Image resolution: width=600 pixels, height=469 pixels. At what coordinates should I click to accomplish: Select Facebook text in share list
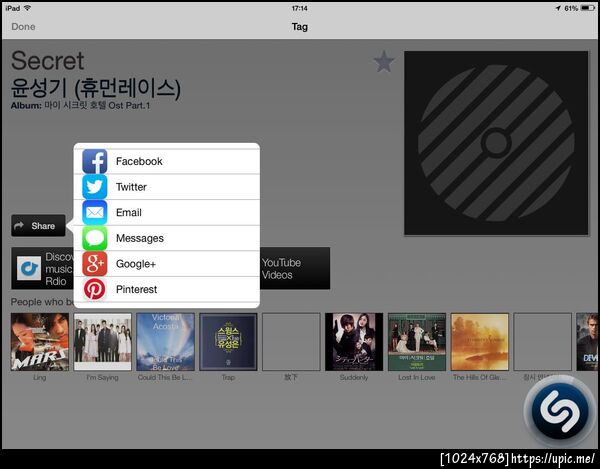(x=139, y=161)
